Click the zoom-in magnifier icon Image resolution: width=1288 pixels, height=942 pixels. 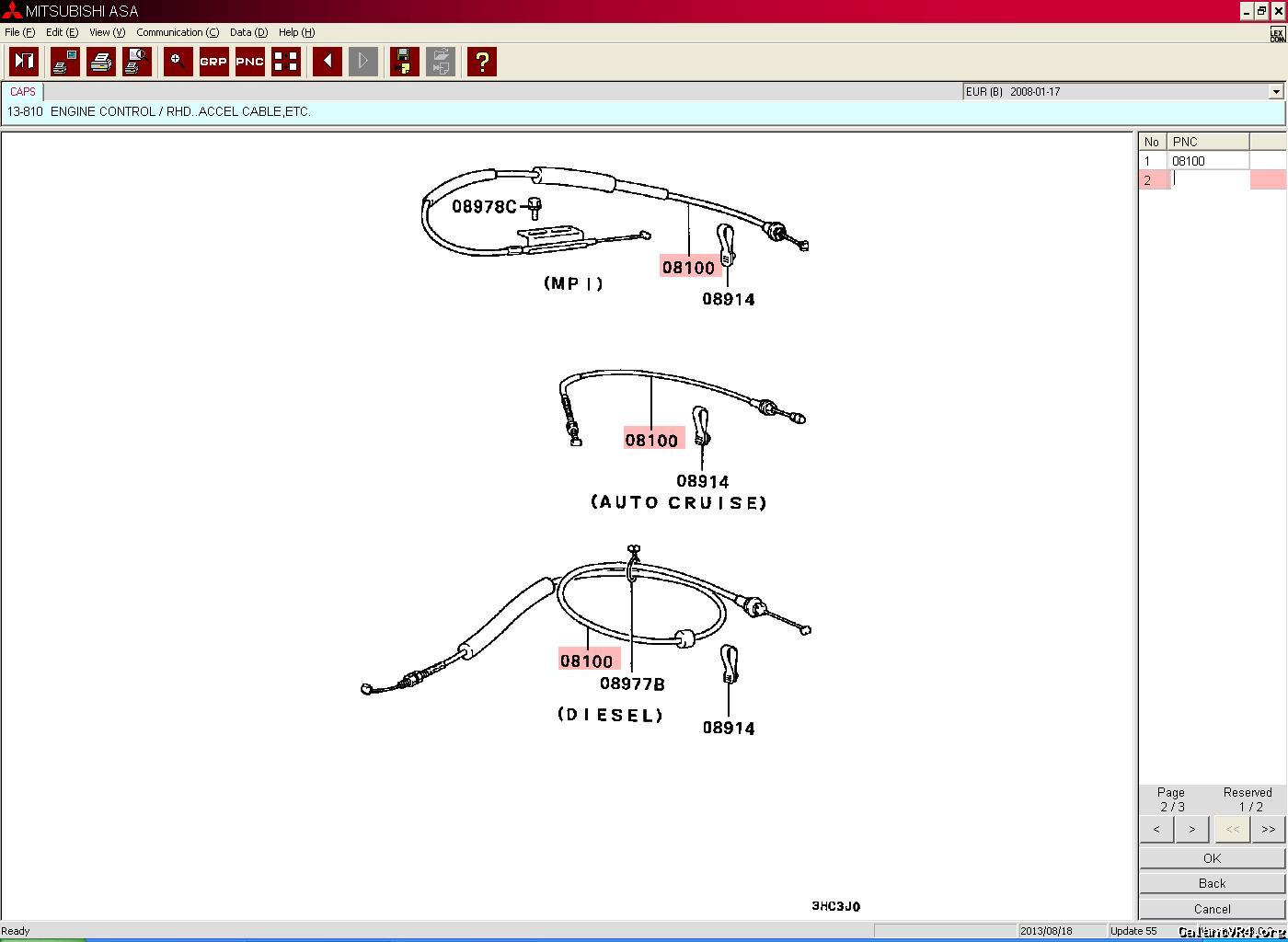(178, 62)
